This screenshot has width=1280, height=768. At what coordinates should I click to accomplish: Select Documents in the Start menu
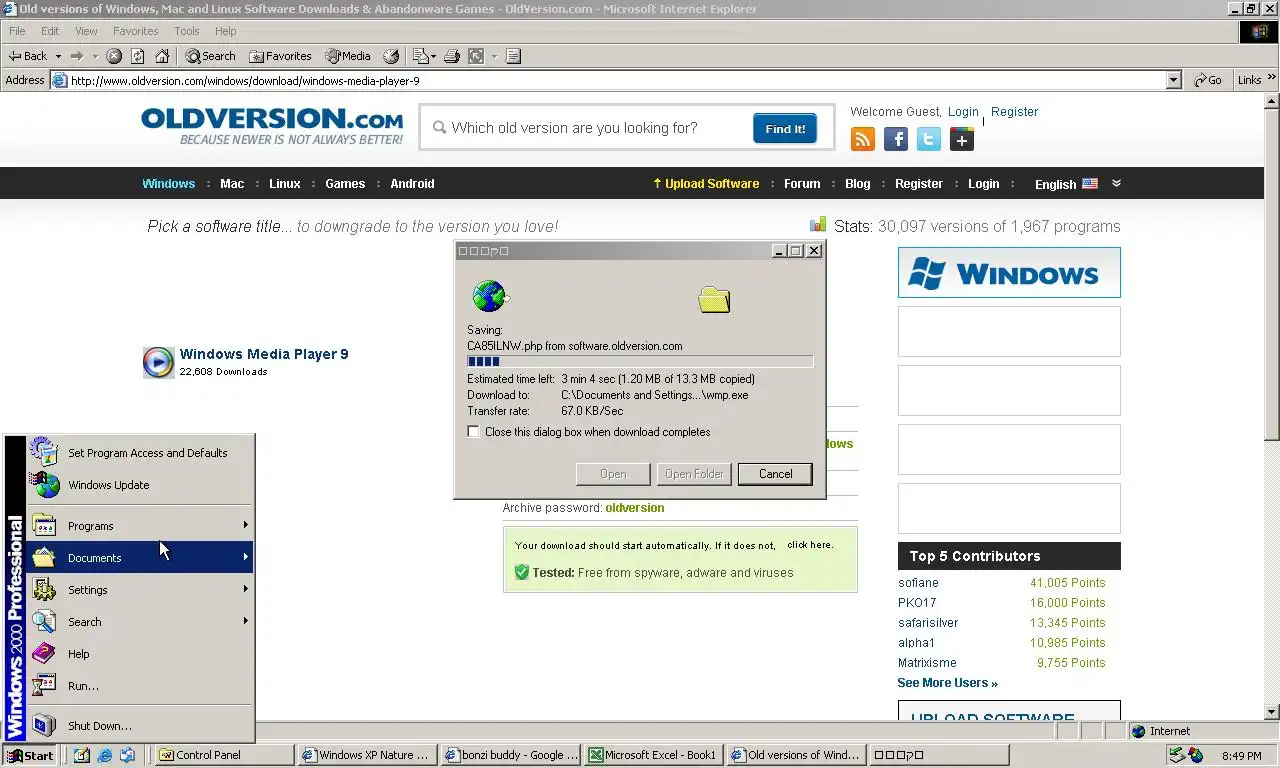pyautogui.click(x=140, y=558)
